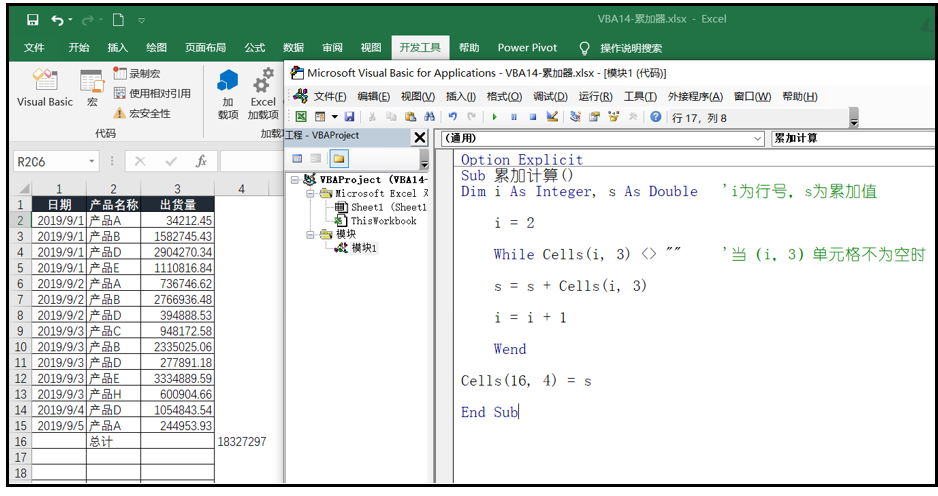The width and height of the screenshot is (938, 496).
Task: Click the Redo arrow in Excel quick access
Action: [x=87, y=20]
